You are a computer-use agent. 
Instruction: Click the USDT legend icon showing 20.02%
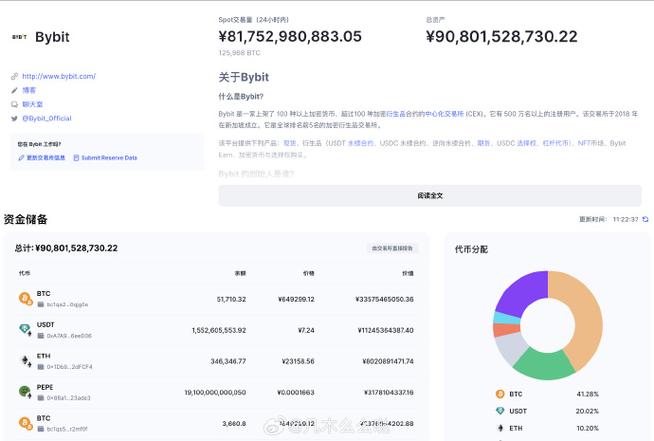tap(500, 411)
